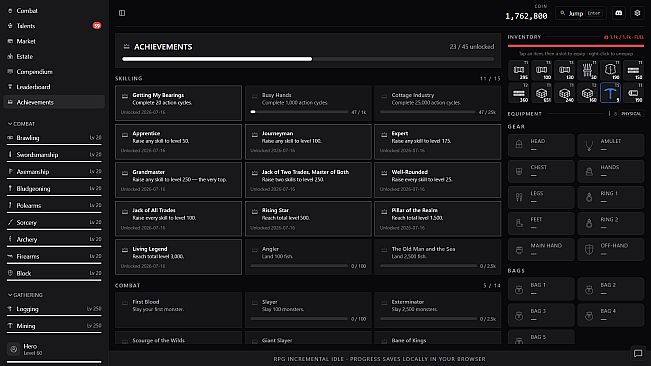The height and width of the screenshot is (366, 651).
Task: Open the Estate page
Action: pos(54,56)
